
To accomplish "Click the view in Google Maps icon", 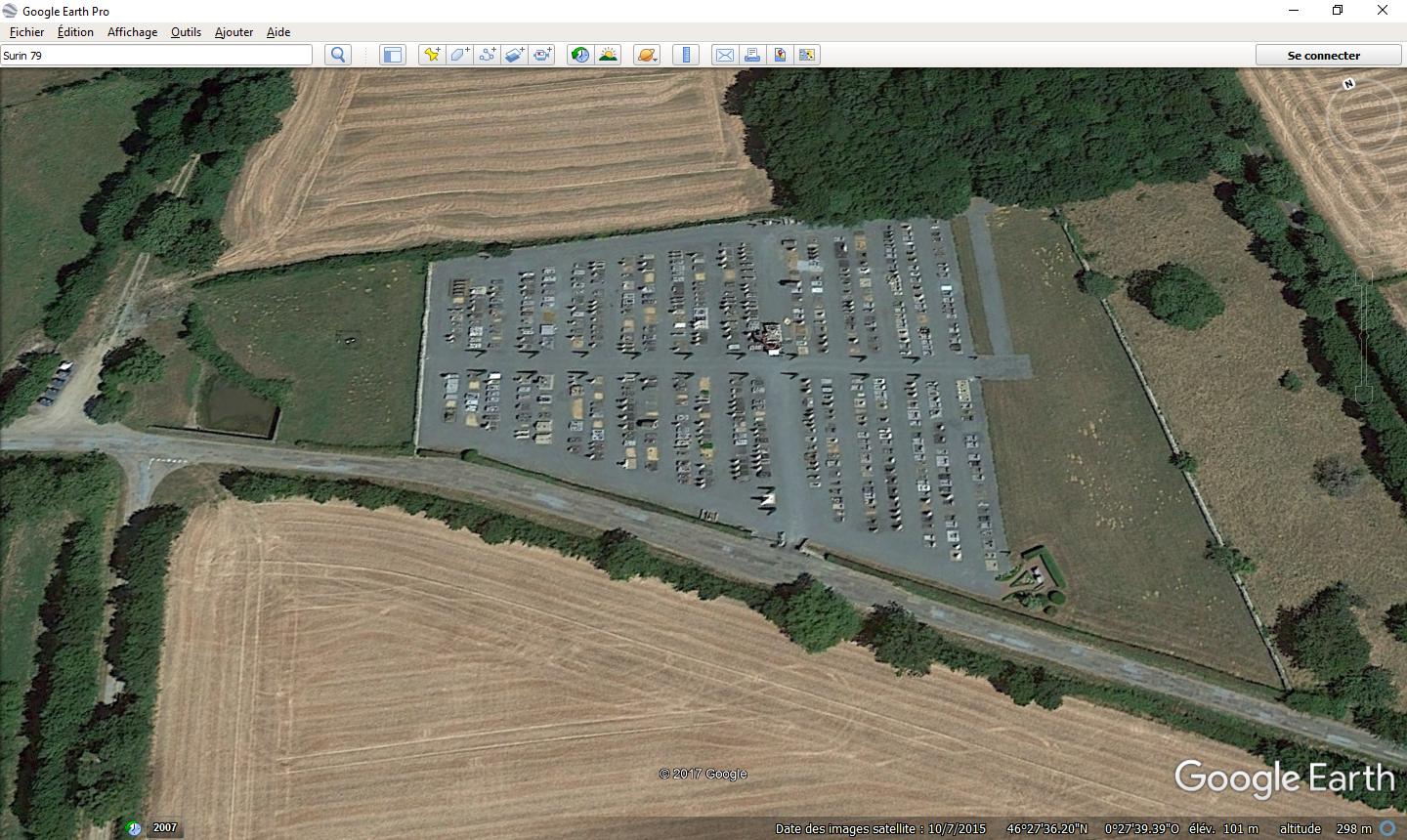I will tap(807, 55).
